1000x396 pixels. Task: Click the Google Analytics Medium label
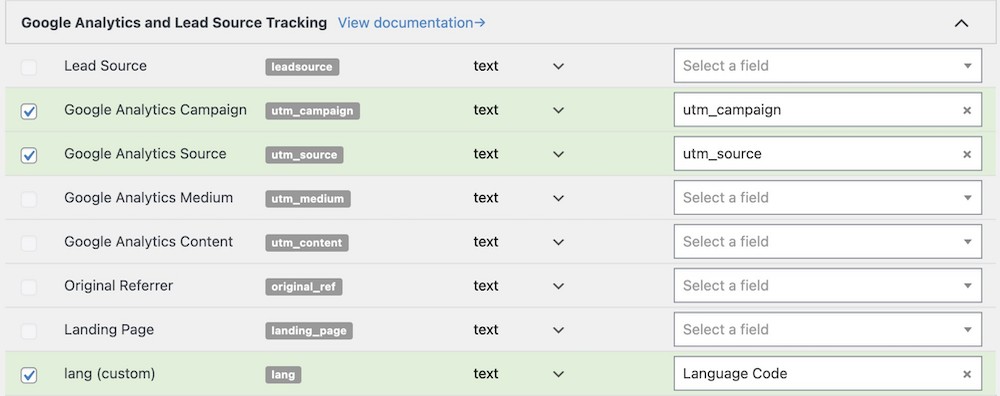click(148, 198)
